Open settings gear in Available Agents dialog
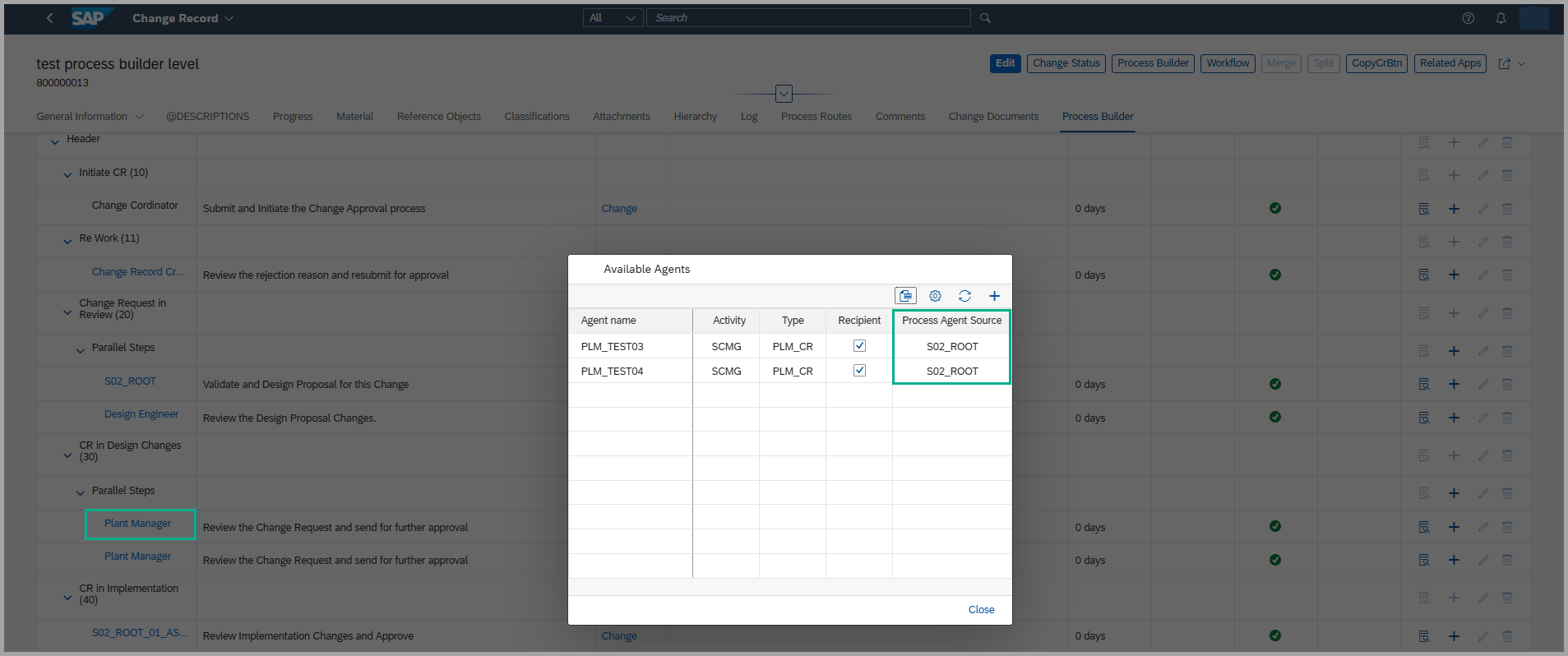Image resolution: width=1568 pixels, height=656 pixels. point(935,296)
